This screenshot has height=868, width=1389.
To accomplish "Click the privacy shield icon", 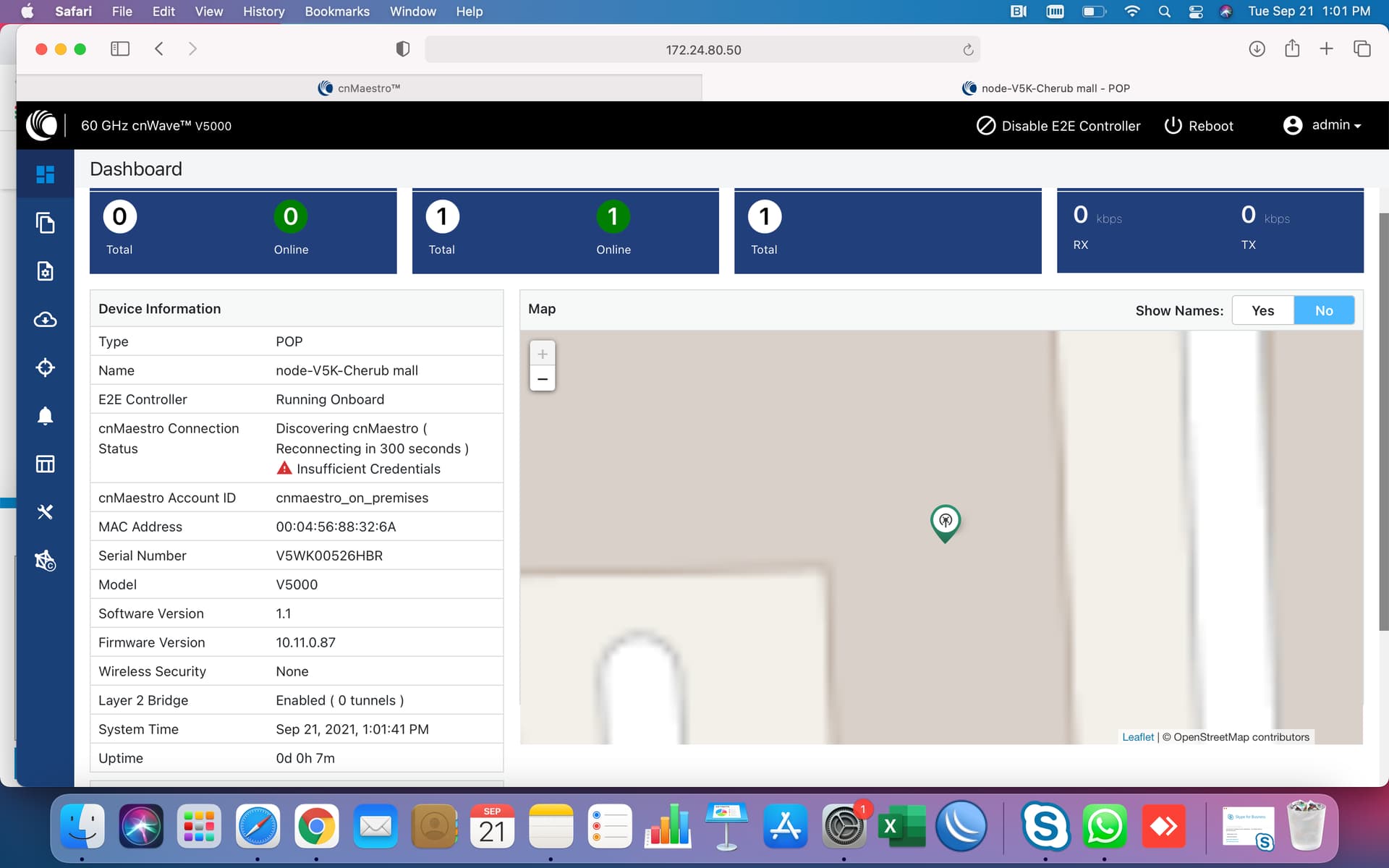I will tap(403, 49).
